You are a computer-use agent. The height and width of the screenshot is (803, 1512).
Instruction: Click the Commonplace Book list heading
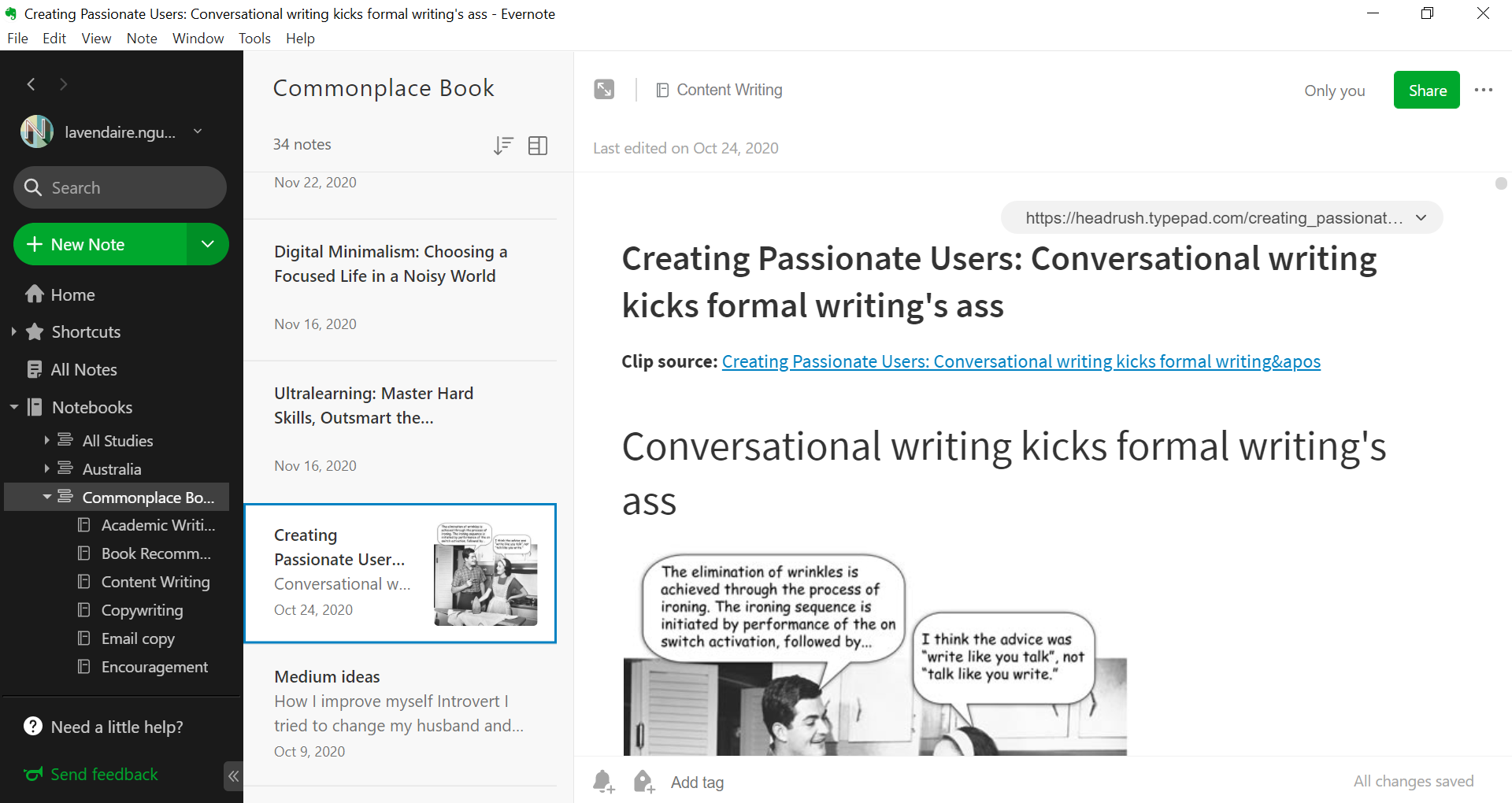(x=384, y=88)
